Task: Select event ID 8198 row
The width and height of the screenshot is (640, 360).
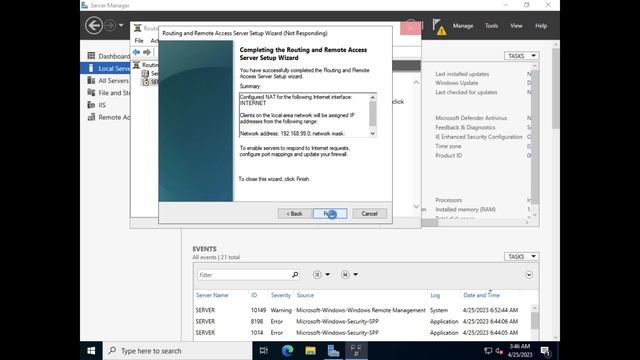Action: [x=362, y=322]
